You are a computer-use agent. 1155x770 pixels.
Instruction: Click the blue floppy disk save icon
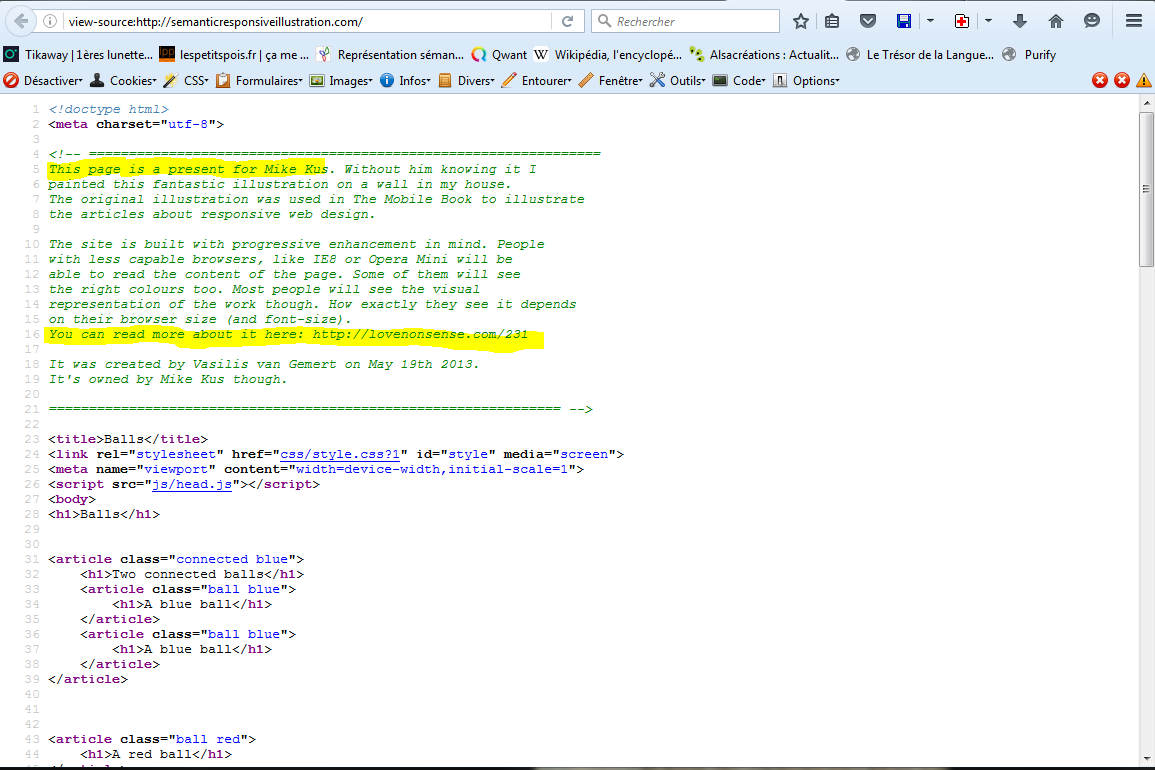click(x=904, y=21)
